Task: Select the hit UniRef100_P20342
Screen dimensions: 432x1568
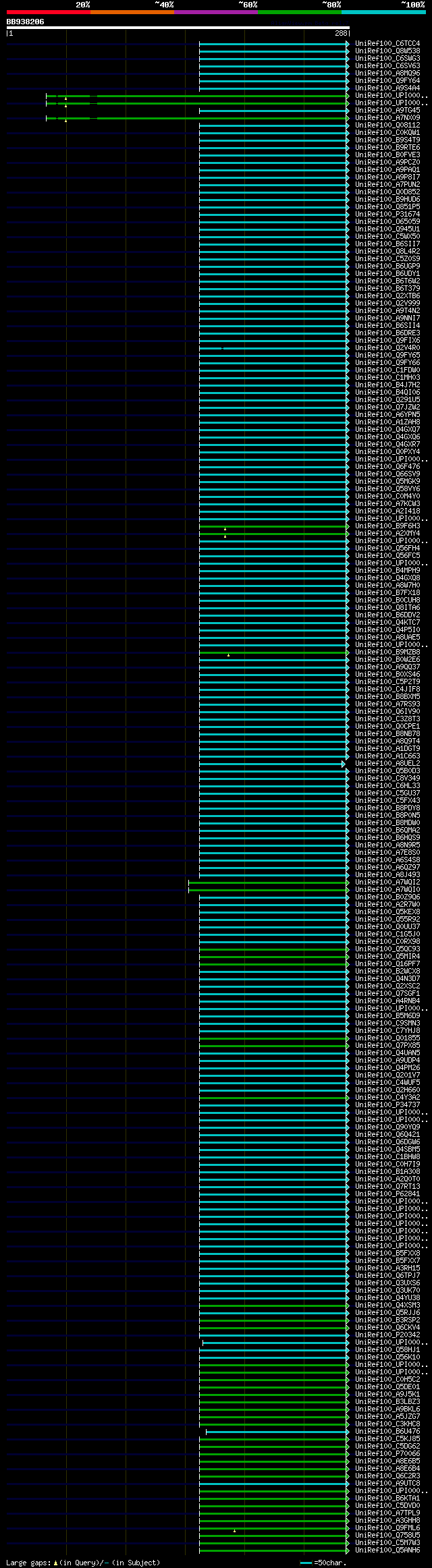Action: [x=387, y=1335]
